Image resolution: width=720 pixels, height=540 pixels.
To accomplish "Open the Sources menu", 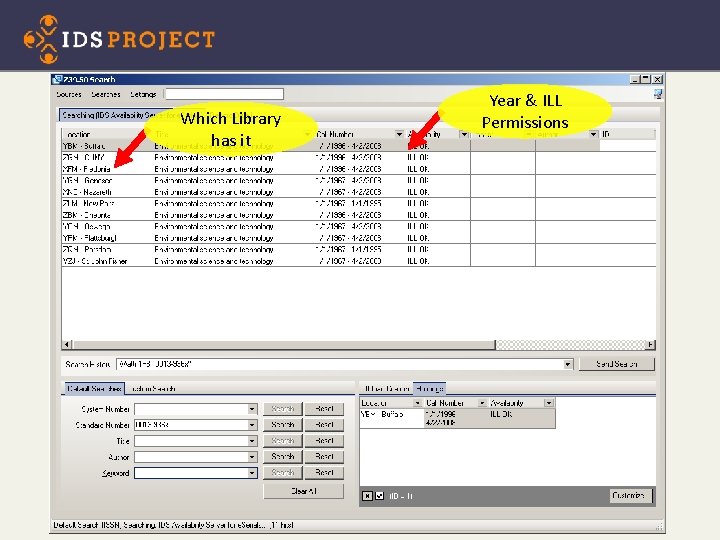I will (x=69, y=94).
